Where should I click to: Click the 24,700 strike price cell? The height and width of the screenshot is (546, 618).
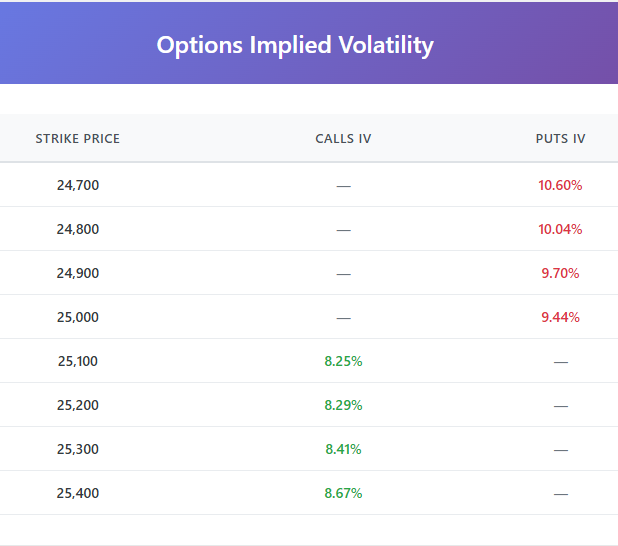[77, 185]
